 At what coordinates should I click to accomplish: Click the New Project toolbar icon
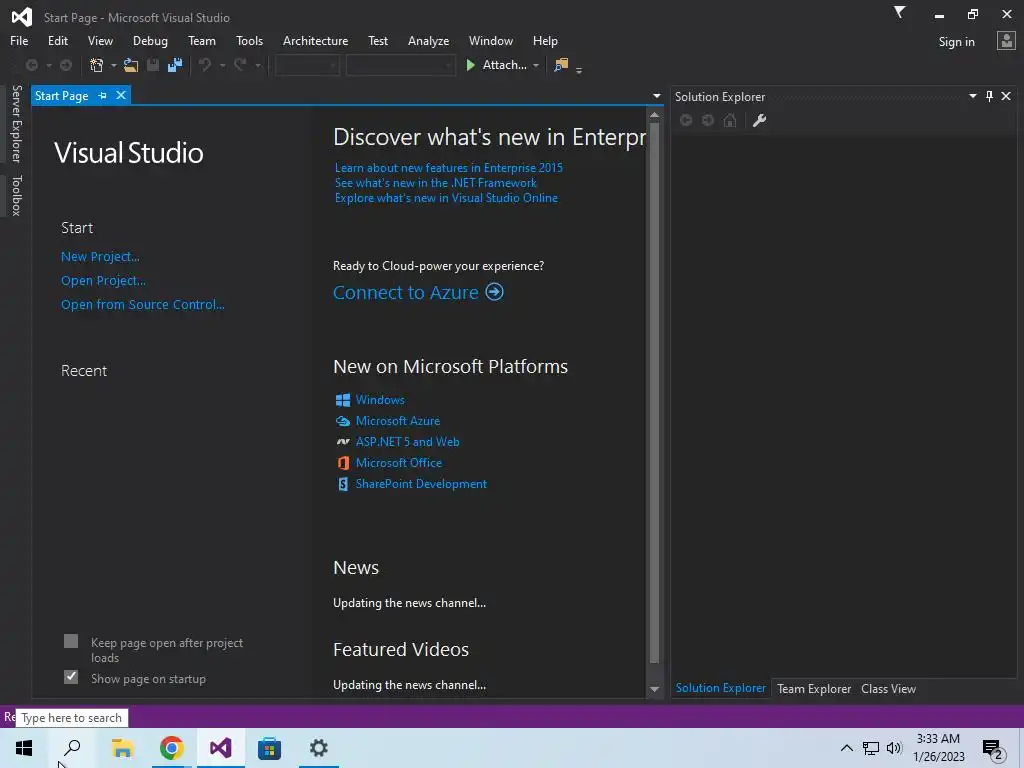click(x=96, y=65)
